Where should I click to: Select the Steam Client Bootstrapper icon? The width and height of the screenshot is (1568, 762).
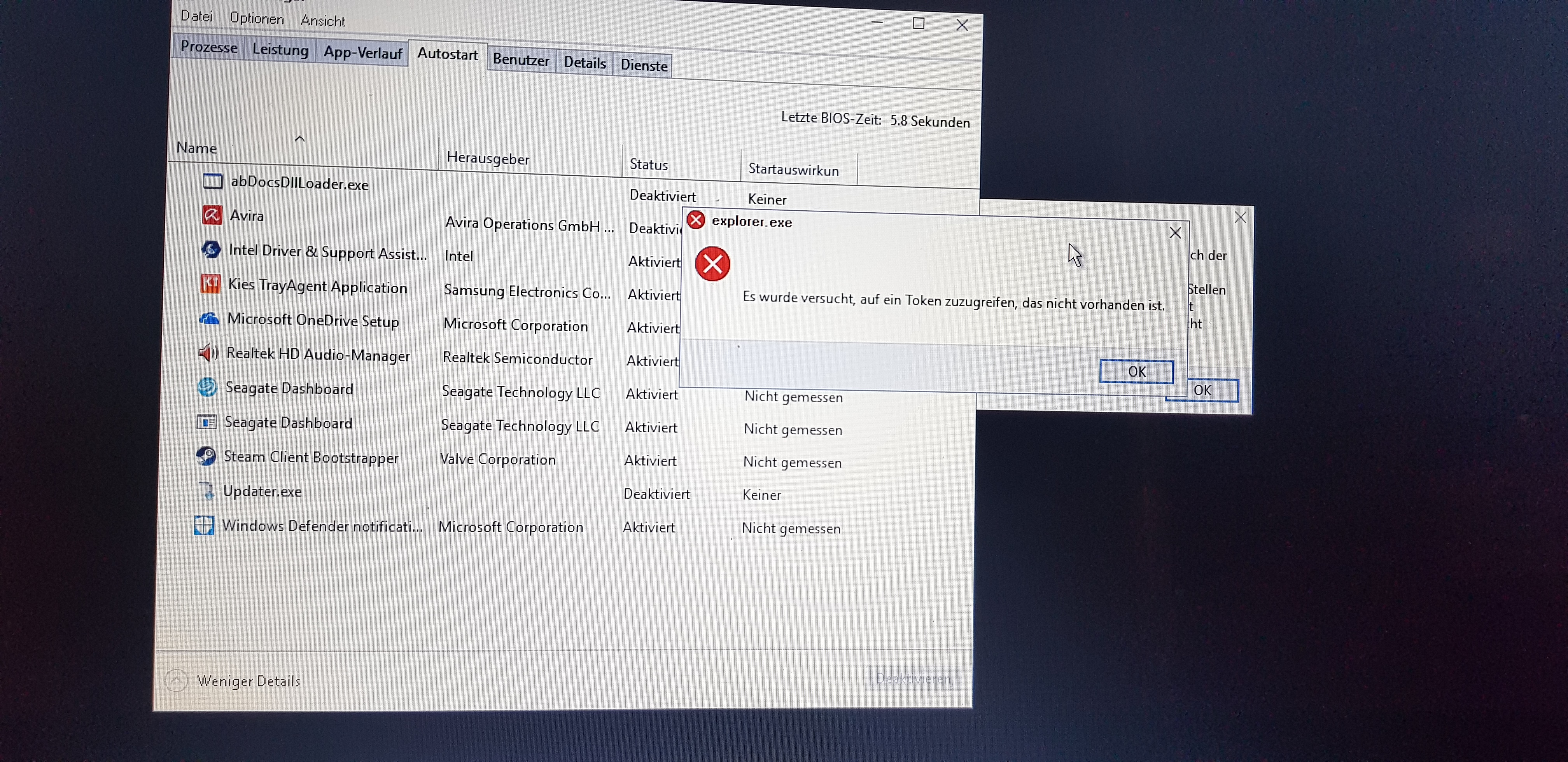tap(206, 456)
